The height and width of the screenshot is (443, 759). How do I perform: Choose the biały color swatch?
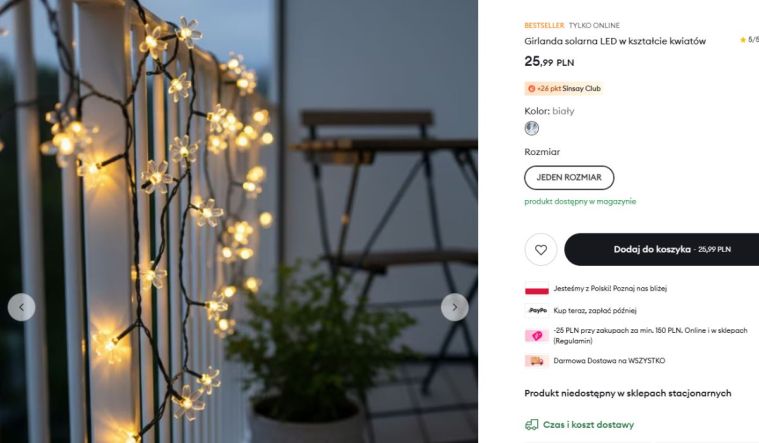(x=531, y=128)
